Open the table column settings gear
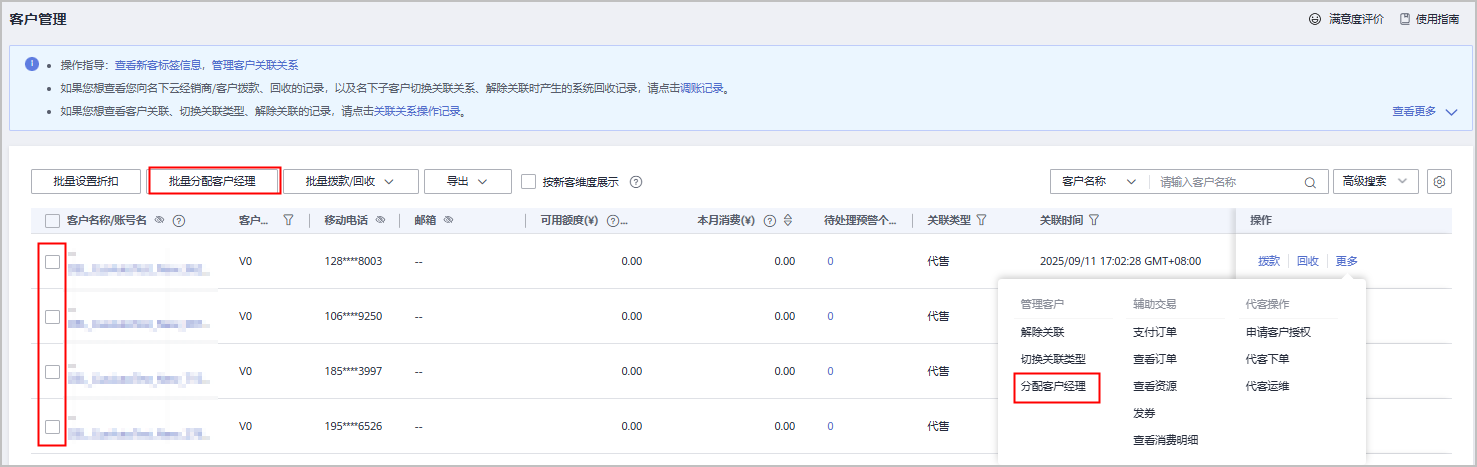Screen dimensions: 1477x467 pos(1439,182)
